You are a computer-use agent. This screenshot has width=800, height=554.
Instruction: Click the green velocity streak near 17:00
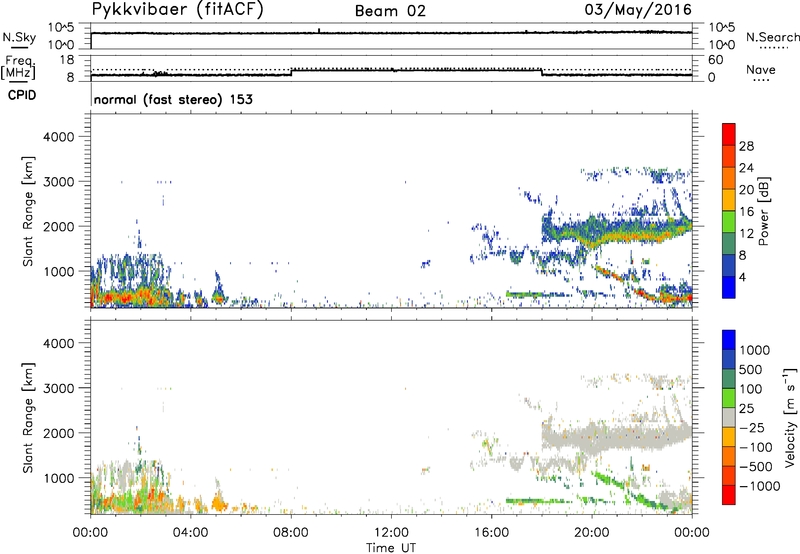click(536, 501)
